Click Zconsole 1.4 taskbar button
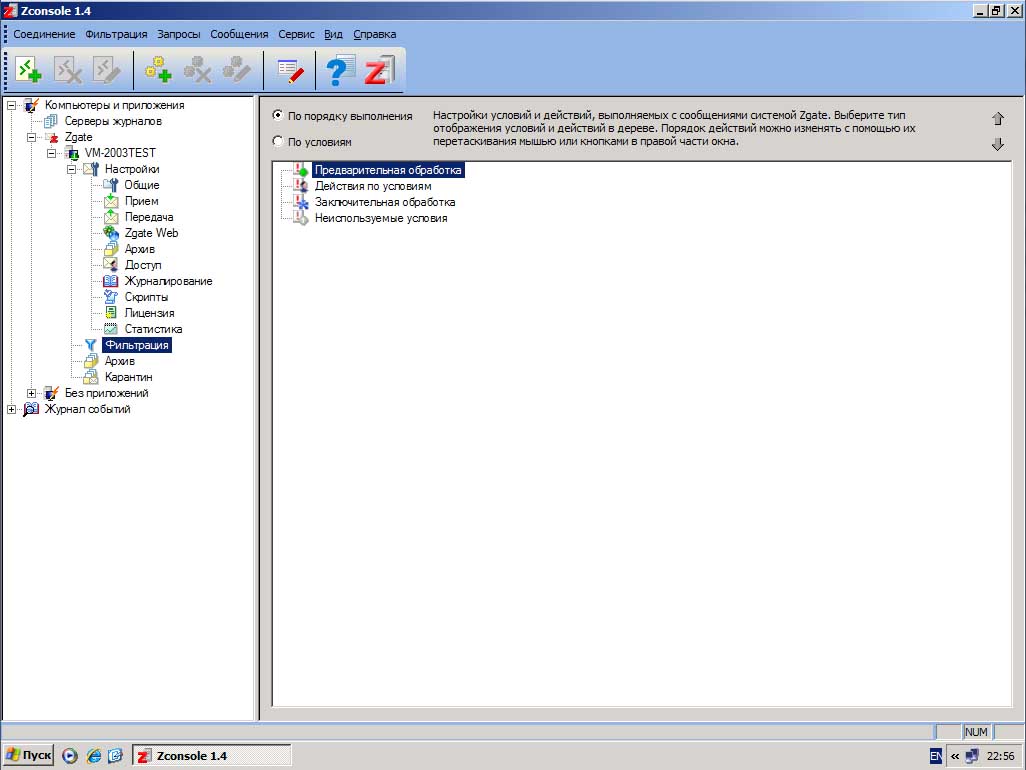 (x=212, y=756)
